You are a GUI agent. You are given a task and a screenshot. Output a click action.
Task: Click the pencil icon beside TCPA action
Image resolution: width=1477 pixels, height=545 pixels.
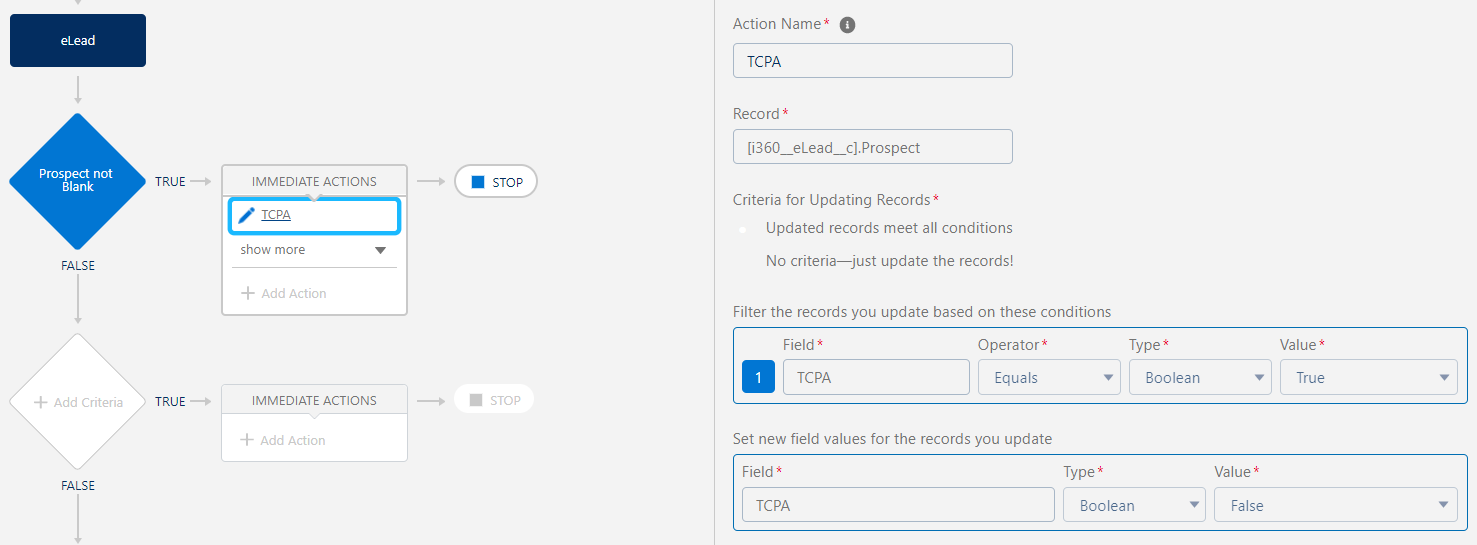[246, 215]
